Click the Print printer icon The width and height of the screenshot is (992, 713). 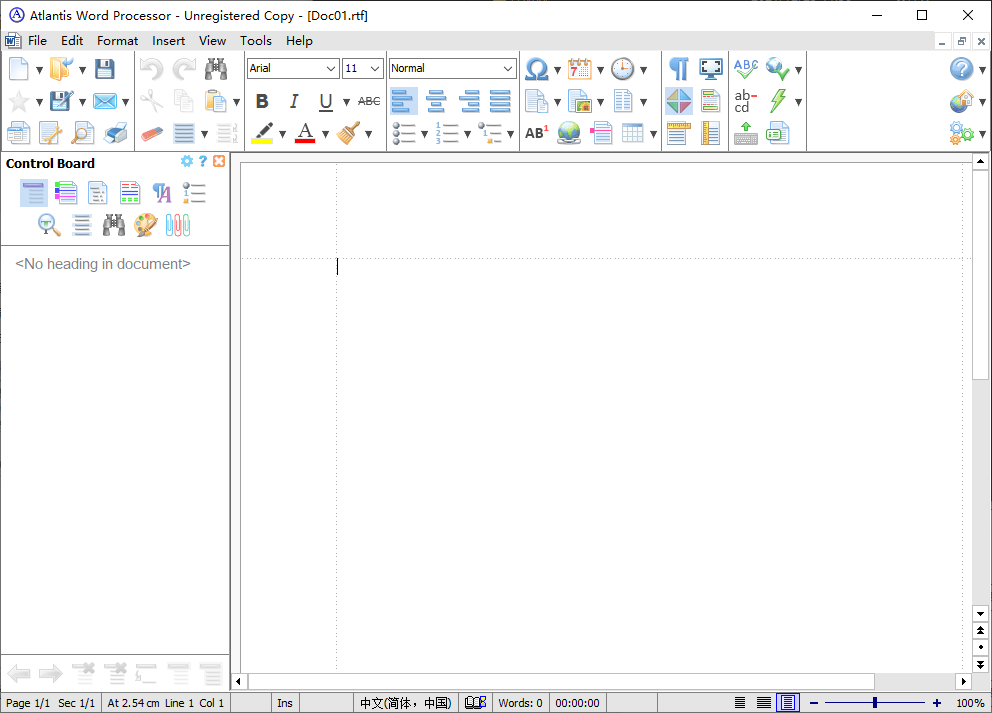click(116, 133)
